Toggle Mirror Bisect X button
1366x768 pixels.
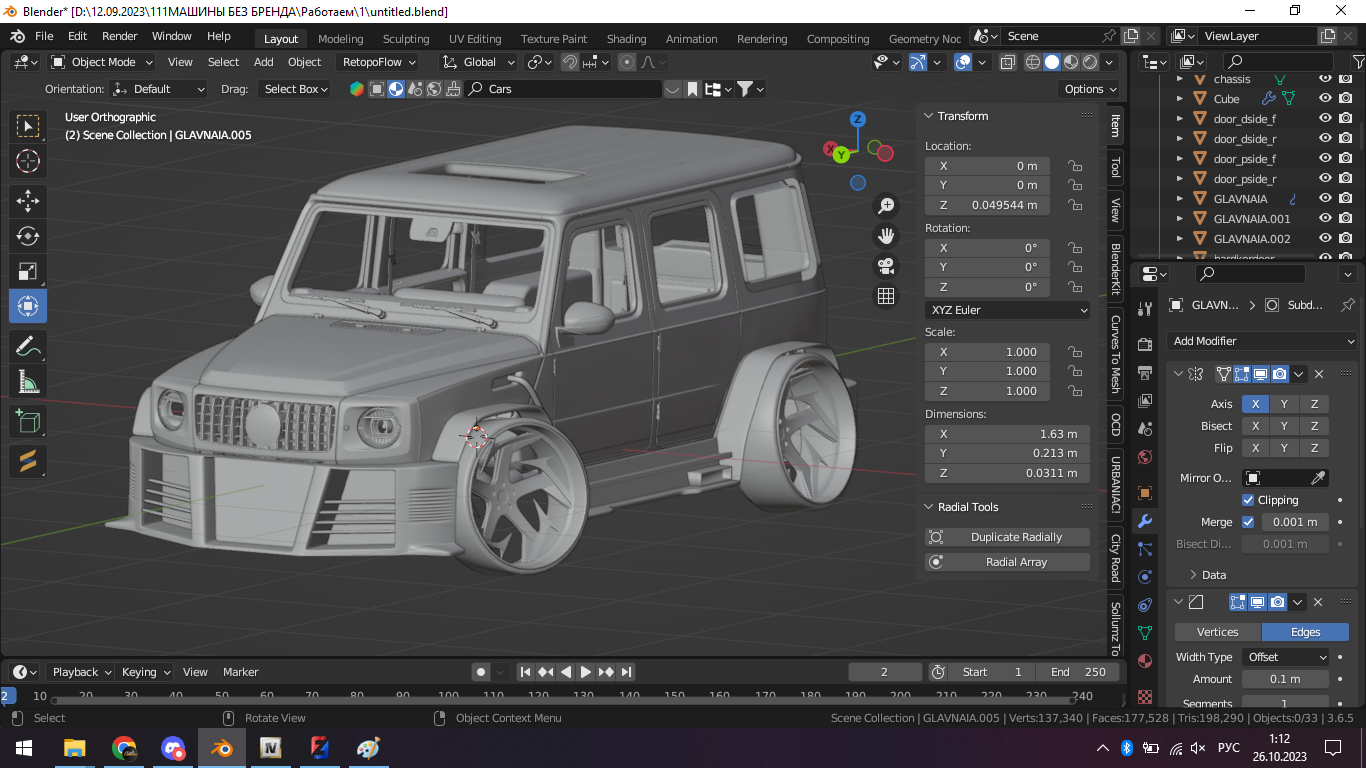(x=1255, y=426)
